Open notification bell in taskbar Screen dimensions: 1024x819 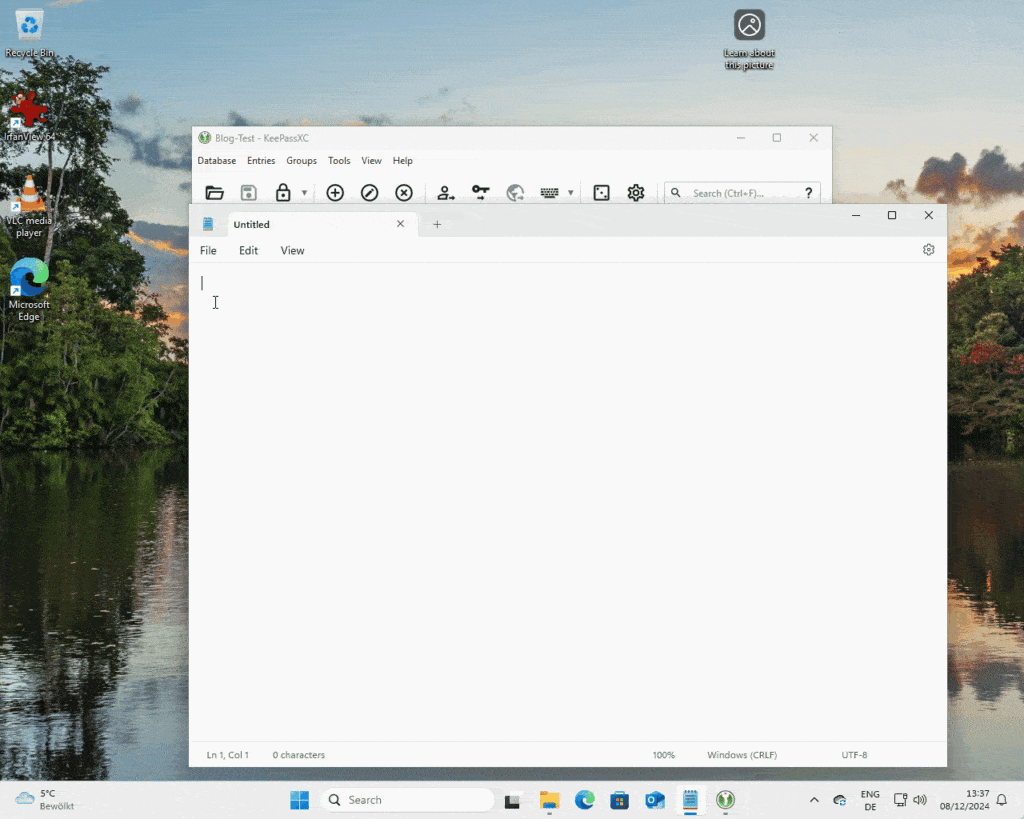coord(1002,800)
